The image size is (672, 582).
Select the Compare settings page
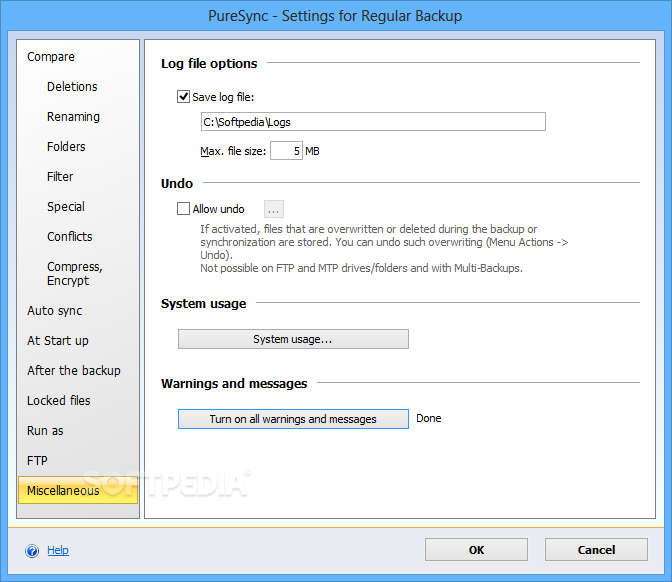tap(51, 57)
